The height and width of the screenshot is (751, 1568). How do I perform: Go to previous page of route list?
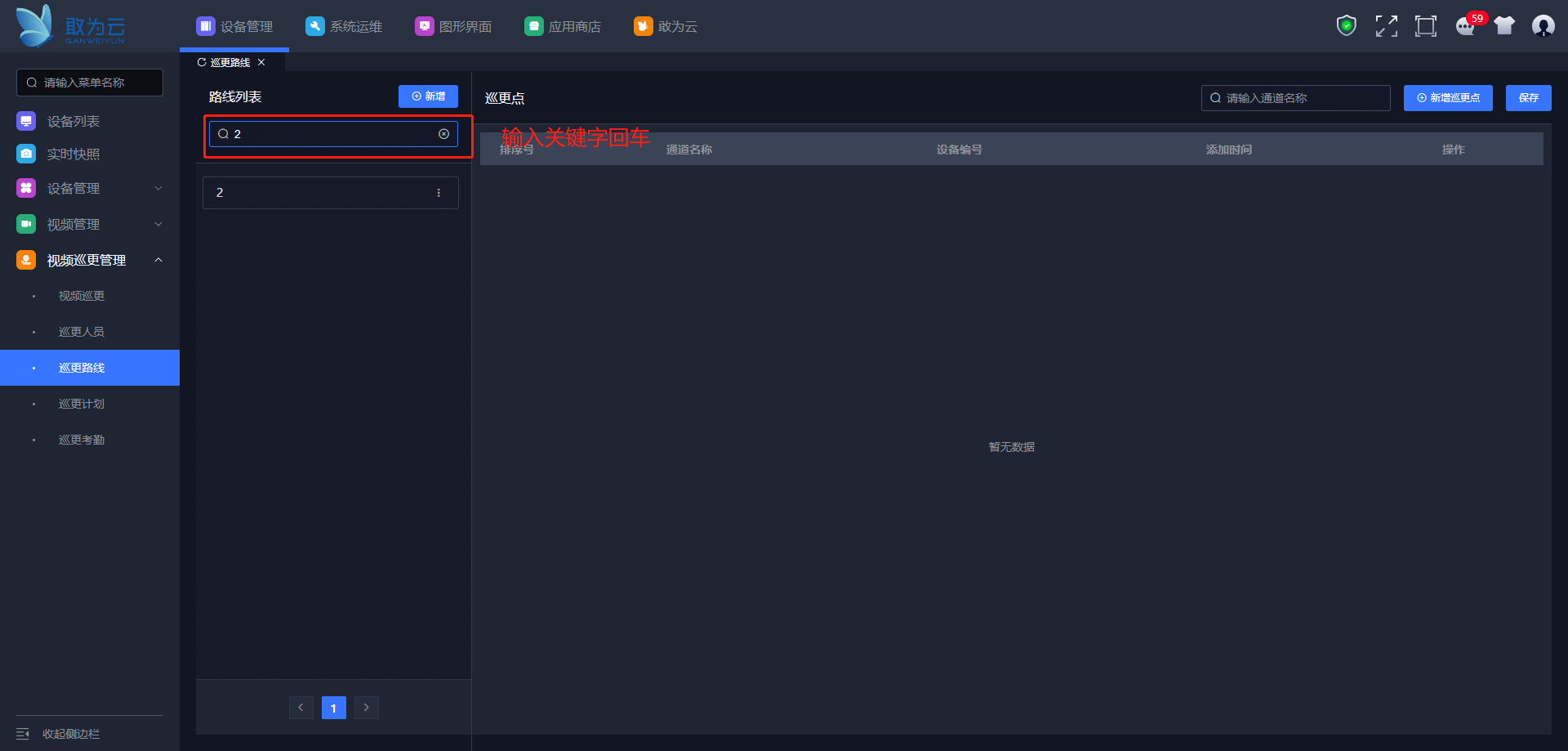tap(301, 708)
